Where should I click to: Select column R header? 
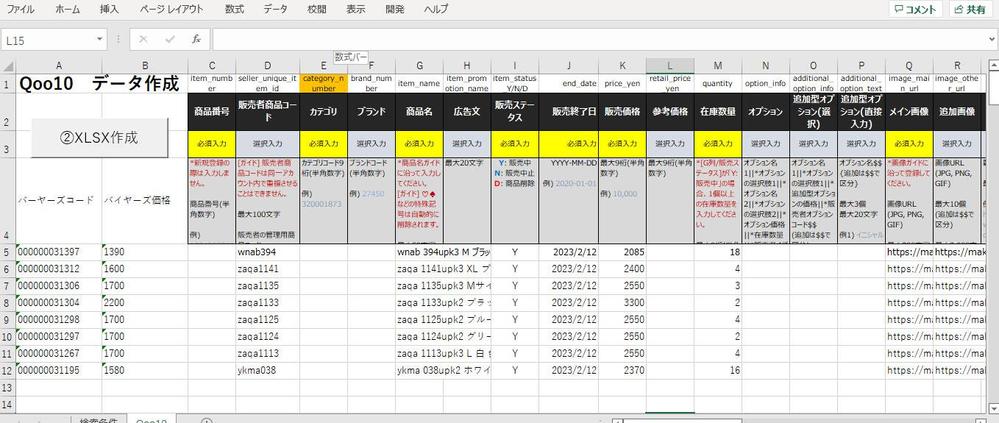click(957, 66)
